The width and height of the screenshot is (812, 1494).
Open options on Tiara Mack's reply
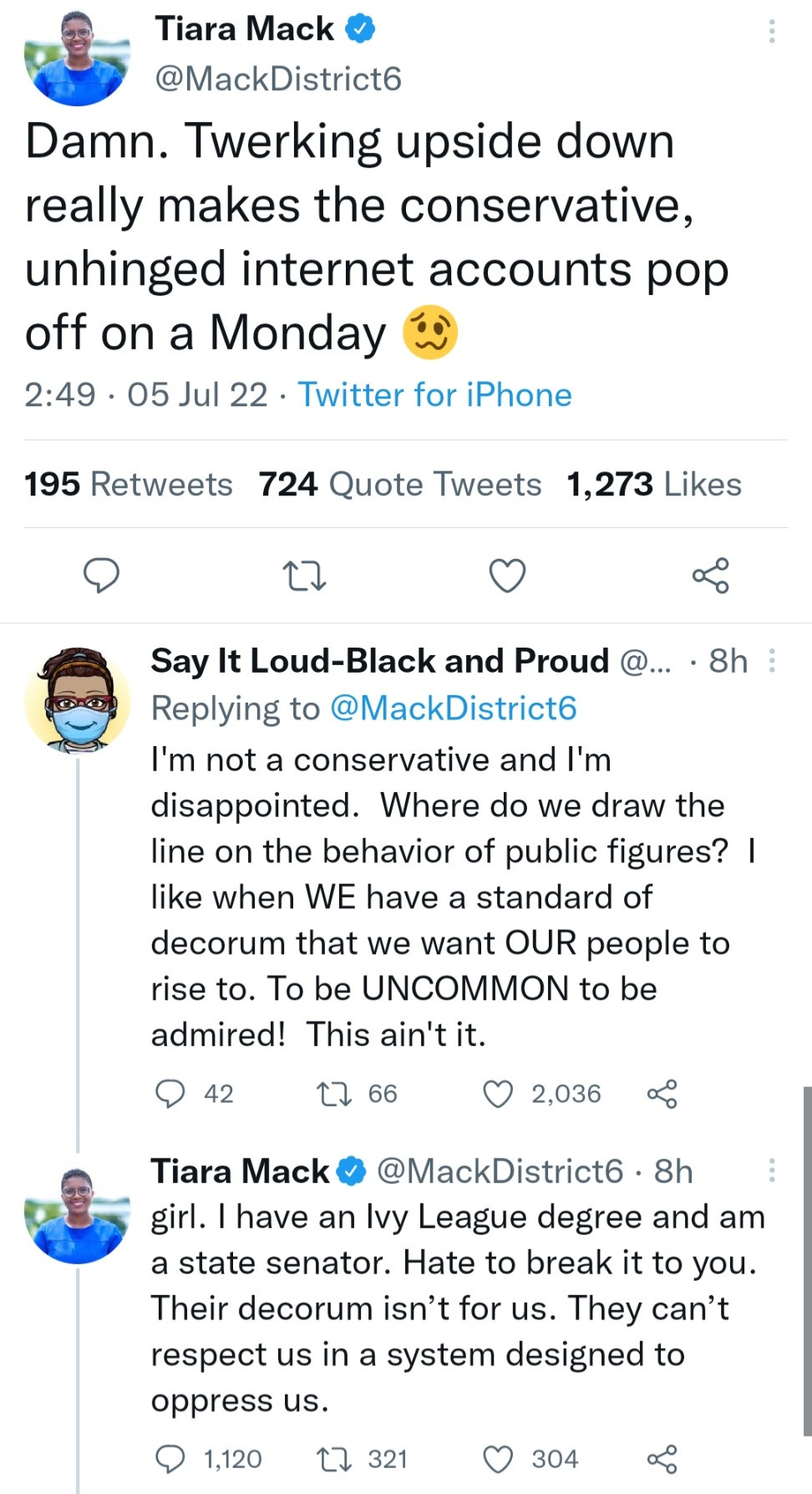[x=771, y=1170]
